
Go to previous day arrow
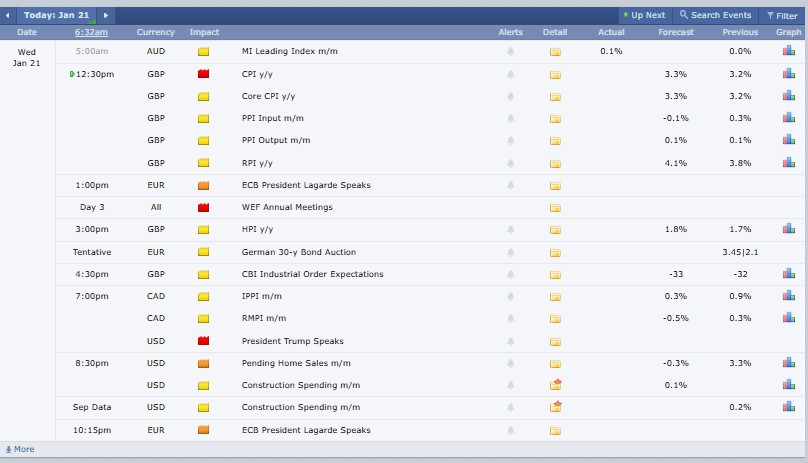(9, 16)
